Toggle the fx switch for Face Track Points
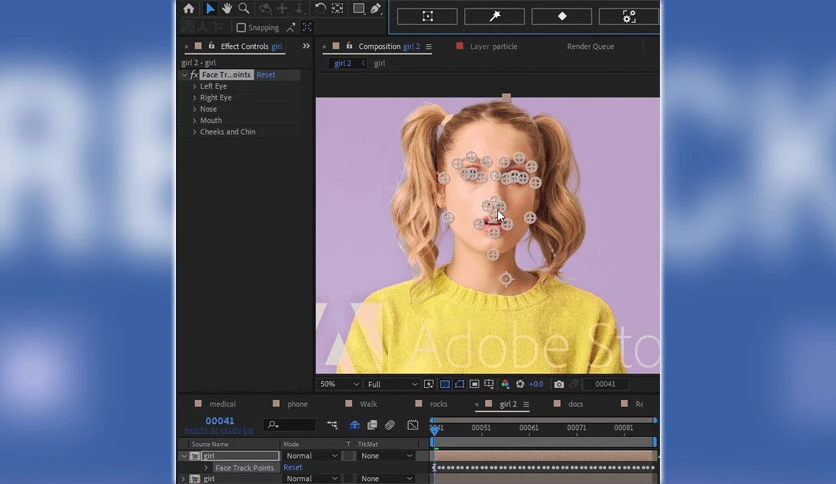The image size is (836, 484). tap(194, 75)
